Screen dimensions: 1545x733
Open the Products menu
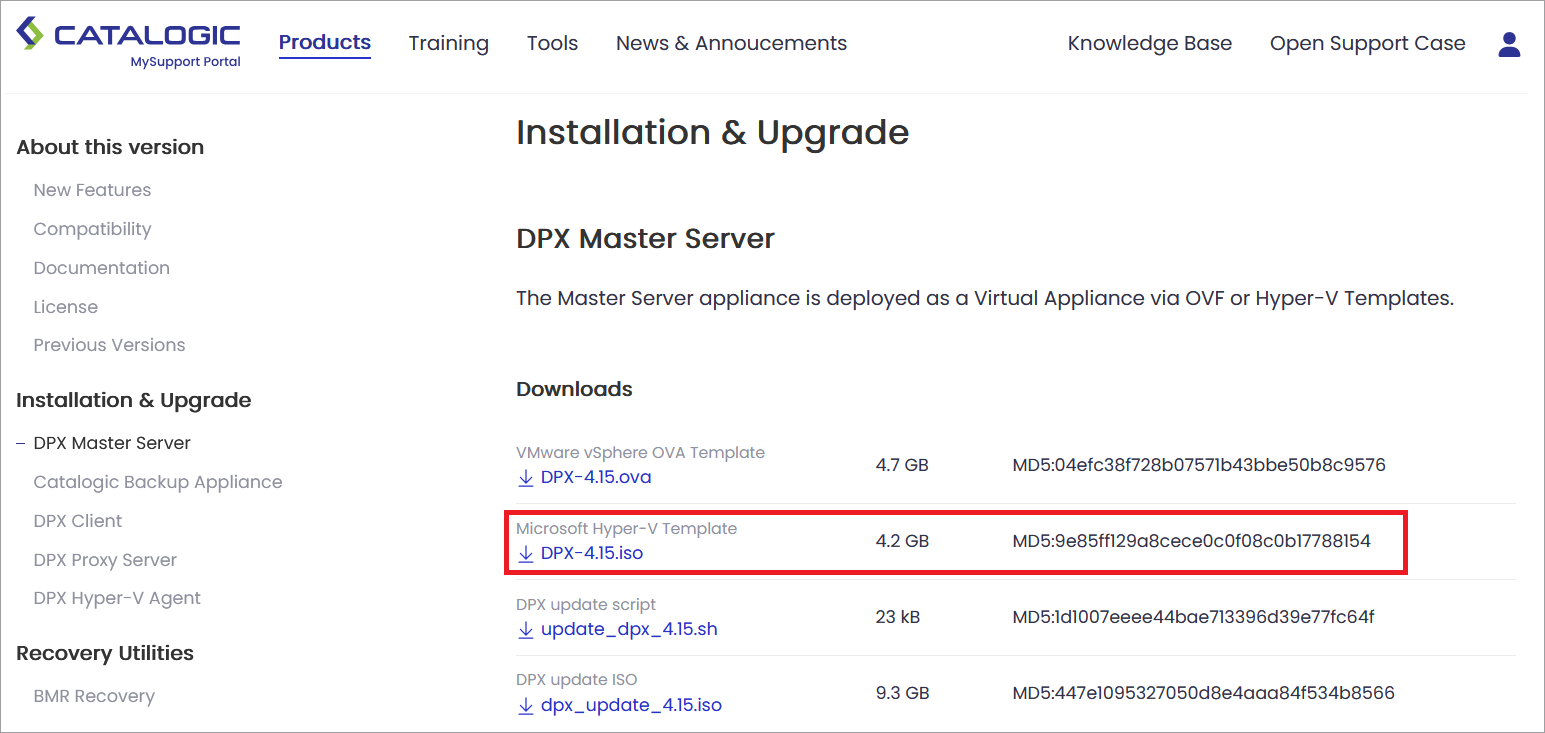pyautogui.click(x=324, y=43)
